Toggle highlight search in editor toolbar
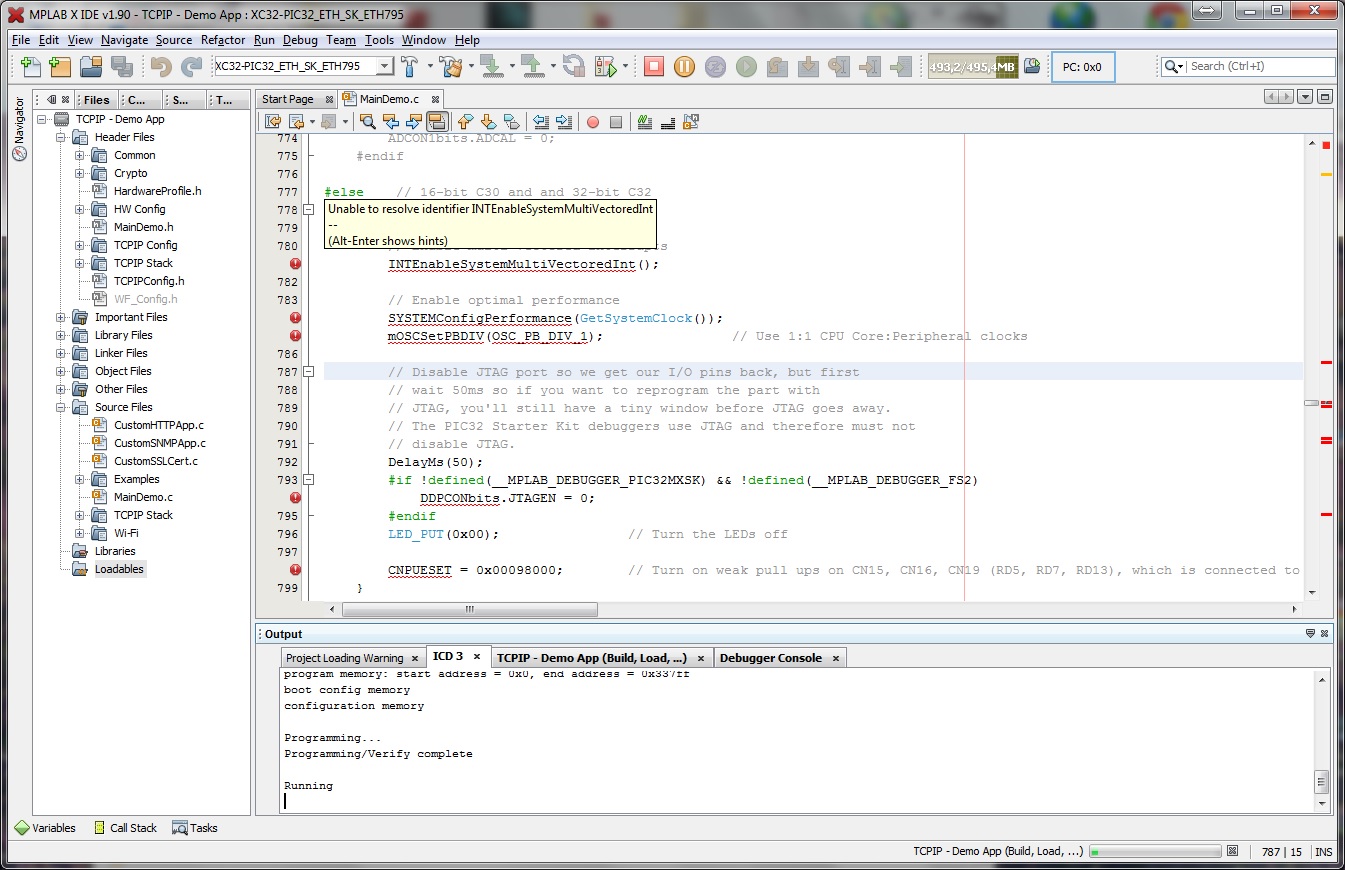The height and width of the screenshot is (870, 1345). pyautogui.click(x=436, y=122)
